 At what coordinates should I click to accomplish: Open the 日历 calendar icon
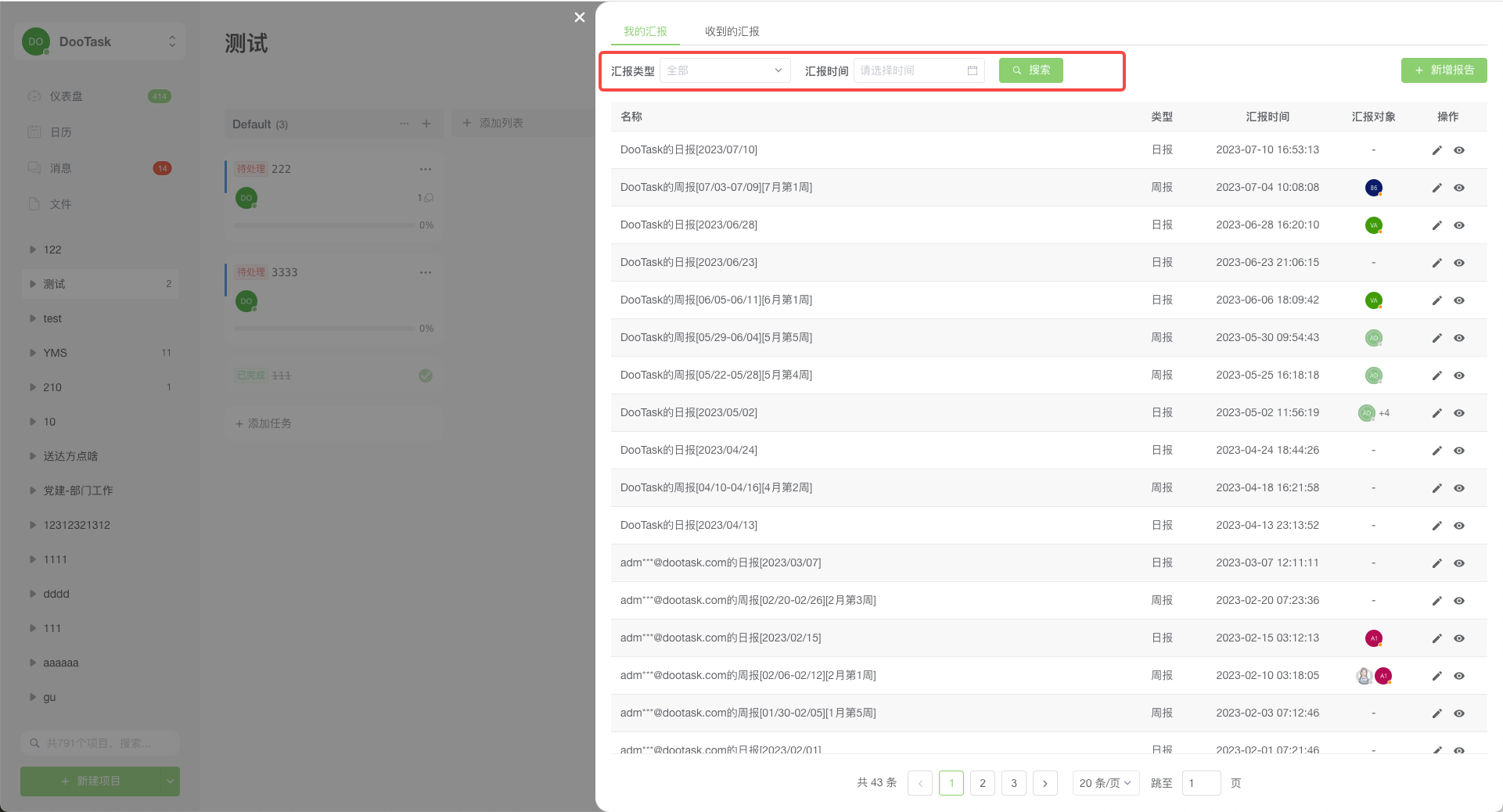point(34,131)
